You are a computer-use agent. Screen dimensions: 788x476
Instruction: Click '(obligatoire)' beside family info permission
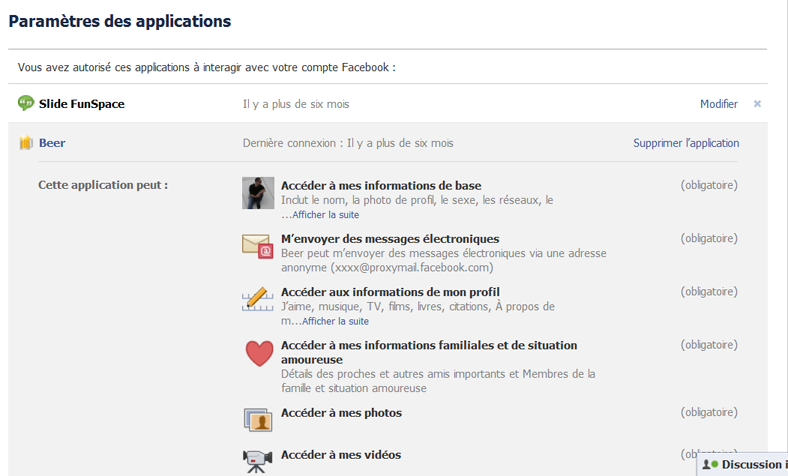(709, 345)
